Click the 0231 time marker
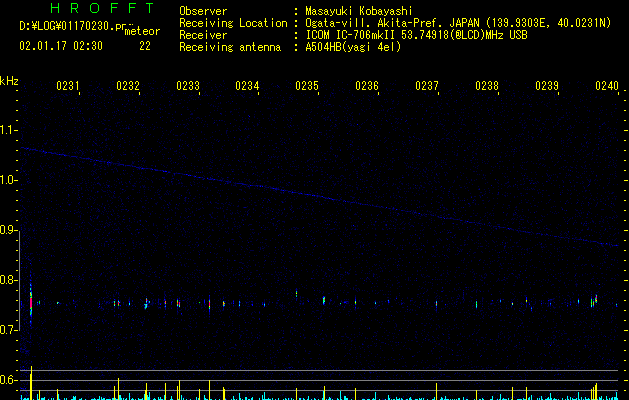Image resolution: width=629 pixels, height=400 pixels. pos(68,86)
